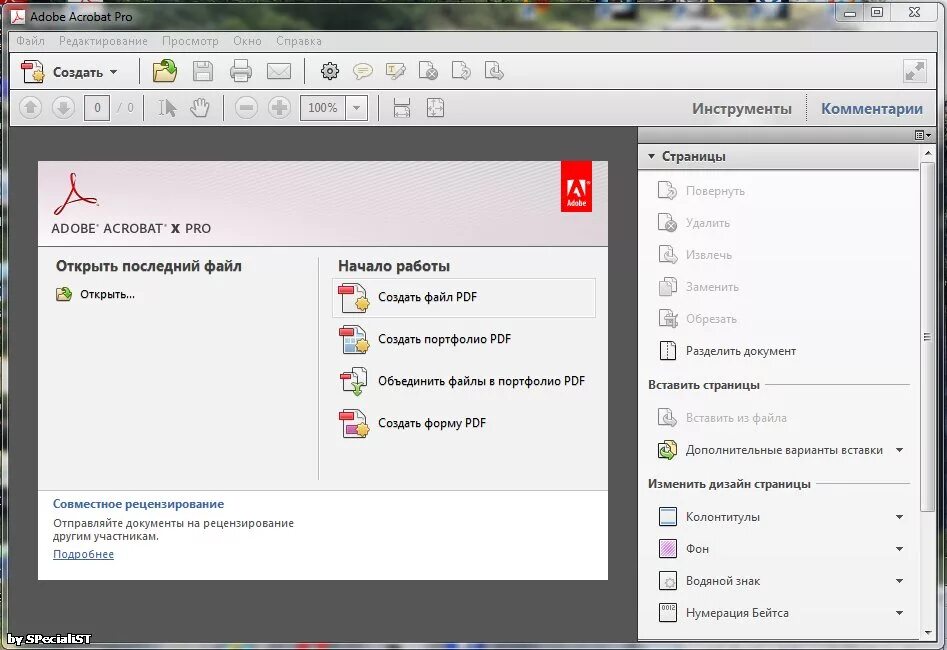Click the fit width scrolling icon

tap(402, 108)
